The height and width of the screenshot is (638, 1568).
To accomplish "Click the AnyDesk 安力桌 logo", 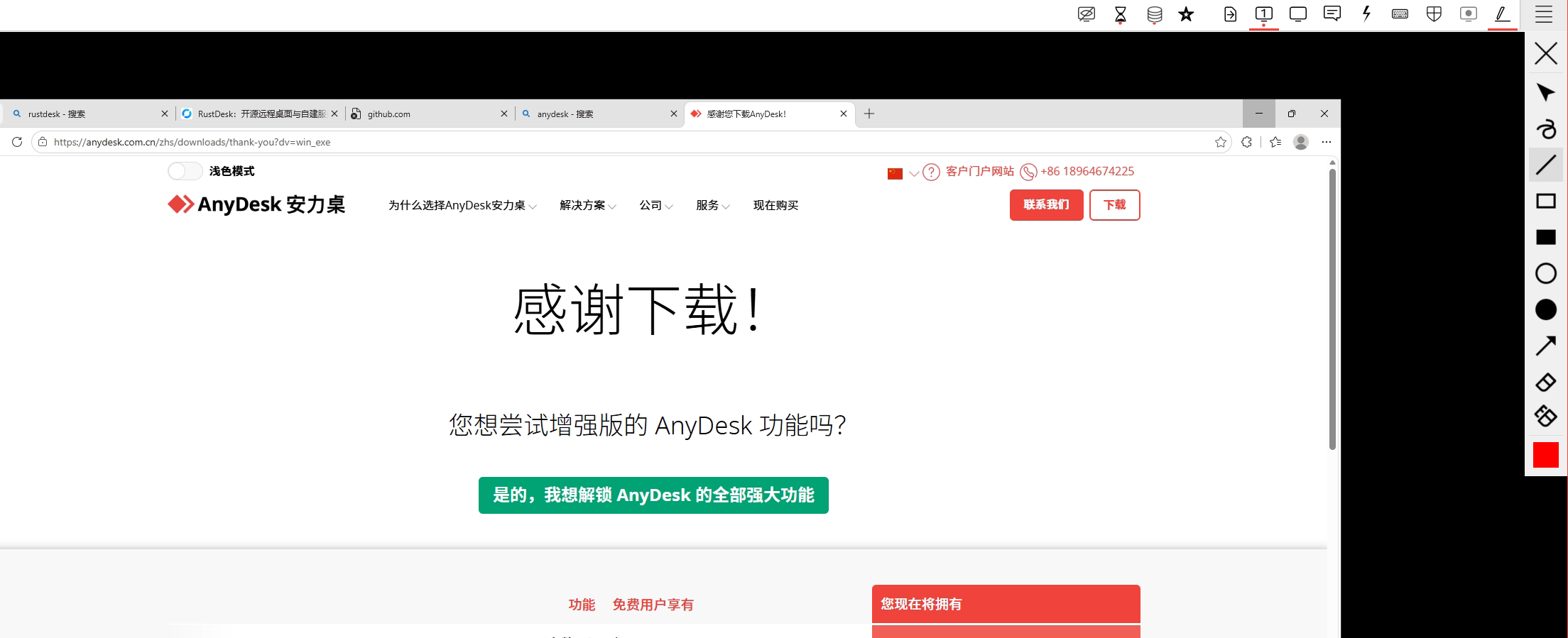I will point(256,204).
